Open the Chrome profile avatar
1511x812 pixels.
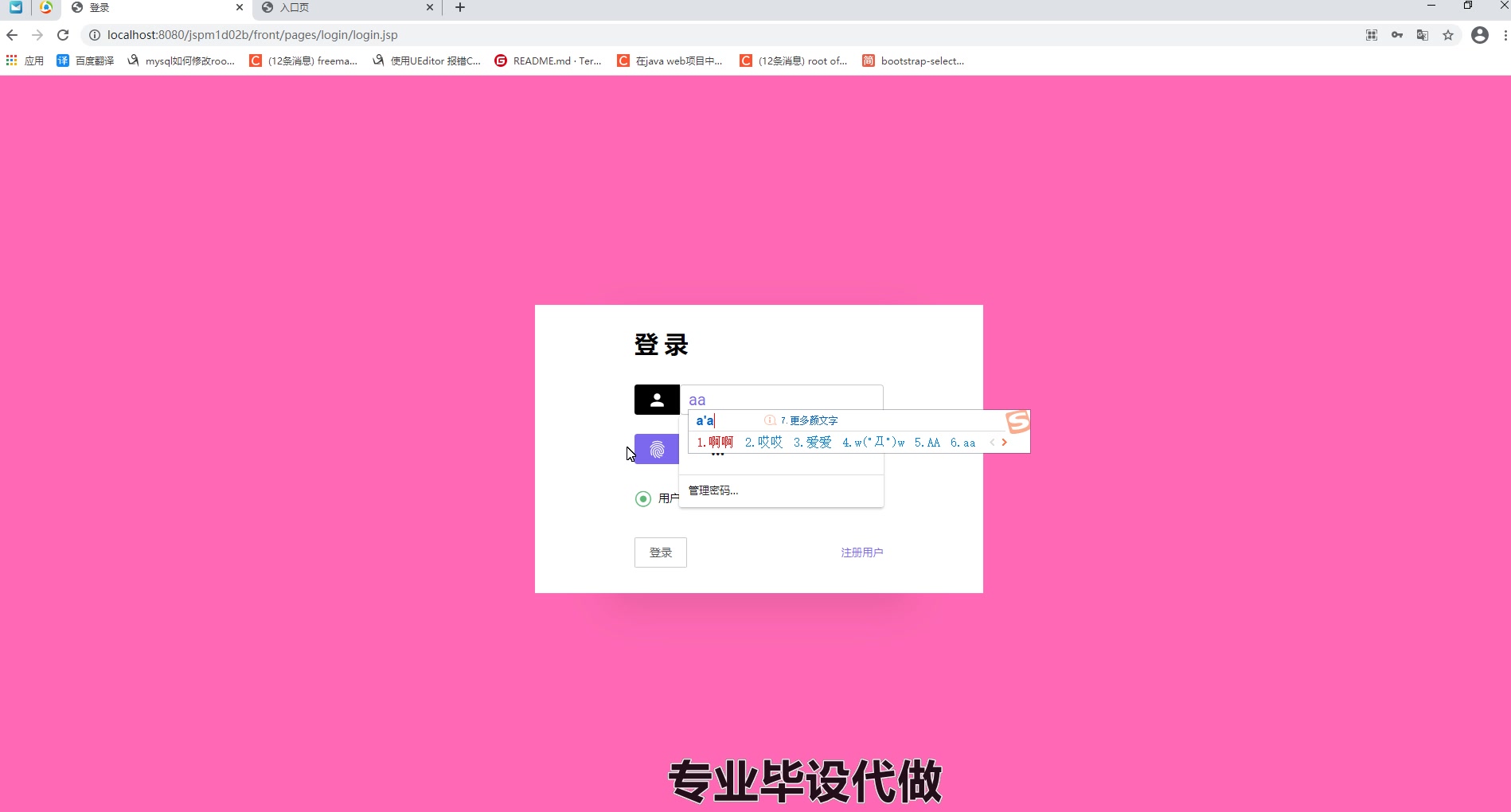(1480, 35)
